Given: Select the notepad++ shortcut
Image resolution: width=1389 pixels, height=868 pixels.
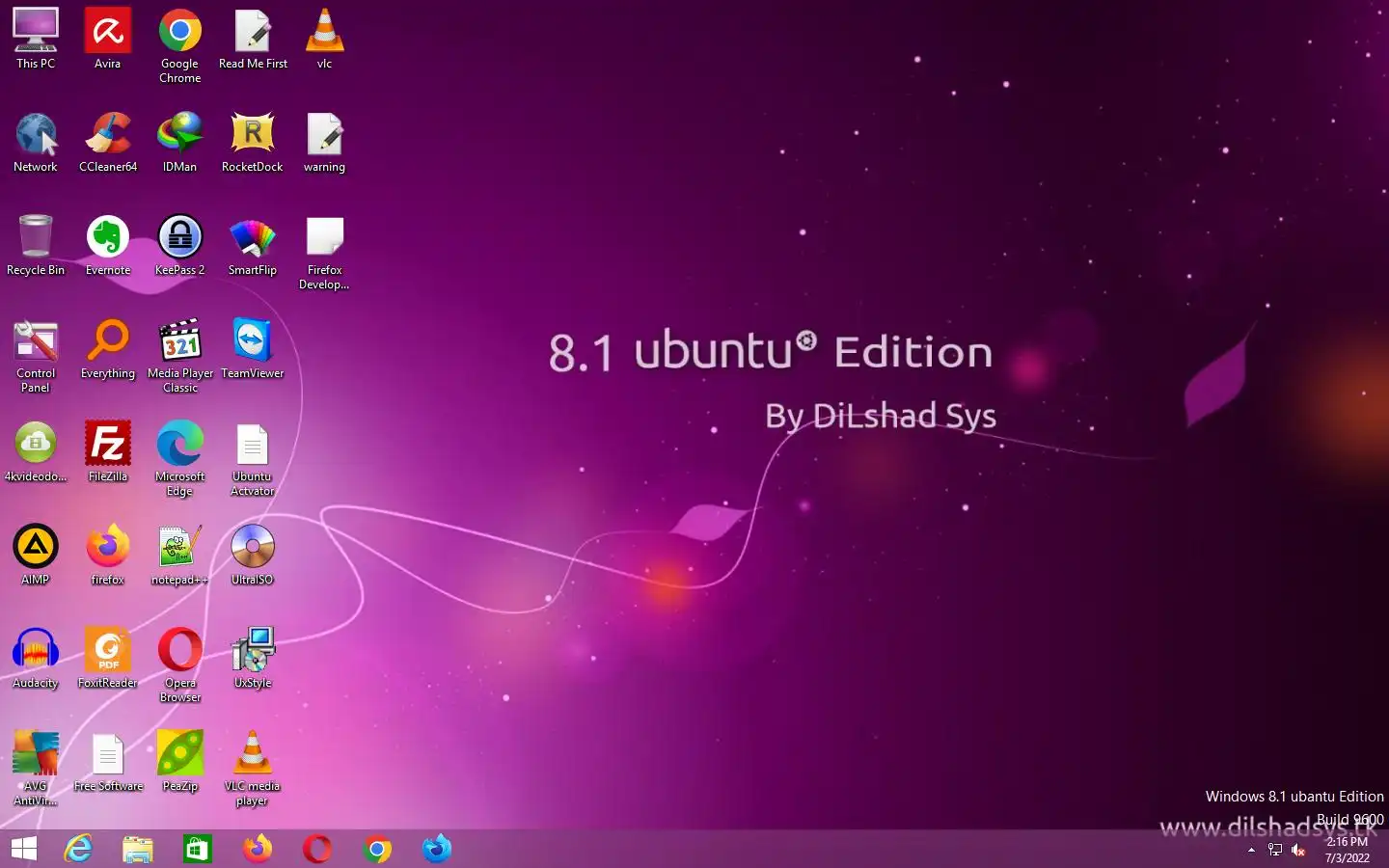Looking at the screenshot, I should pyautogui.click(x=180, y=556).
